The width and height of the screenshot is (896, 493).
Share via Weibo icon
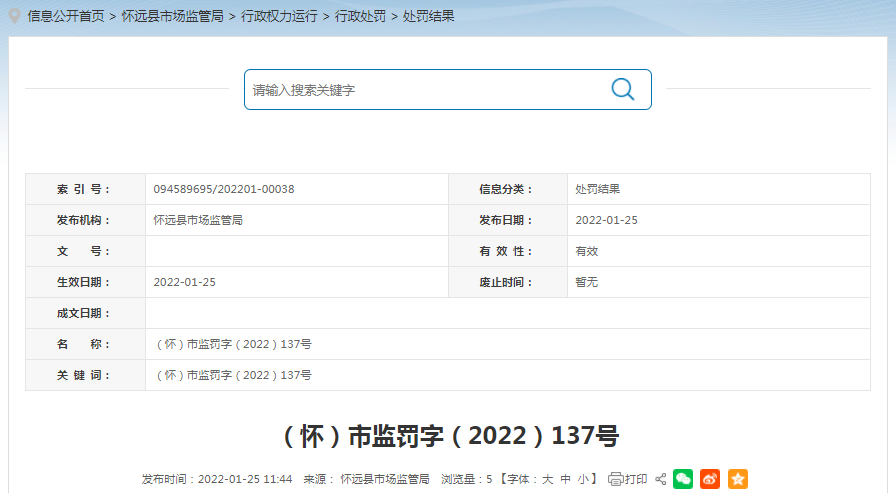pyautogui.click(x=710, y=479)
